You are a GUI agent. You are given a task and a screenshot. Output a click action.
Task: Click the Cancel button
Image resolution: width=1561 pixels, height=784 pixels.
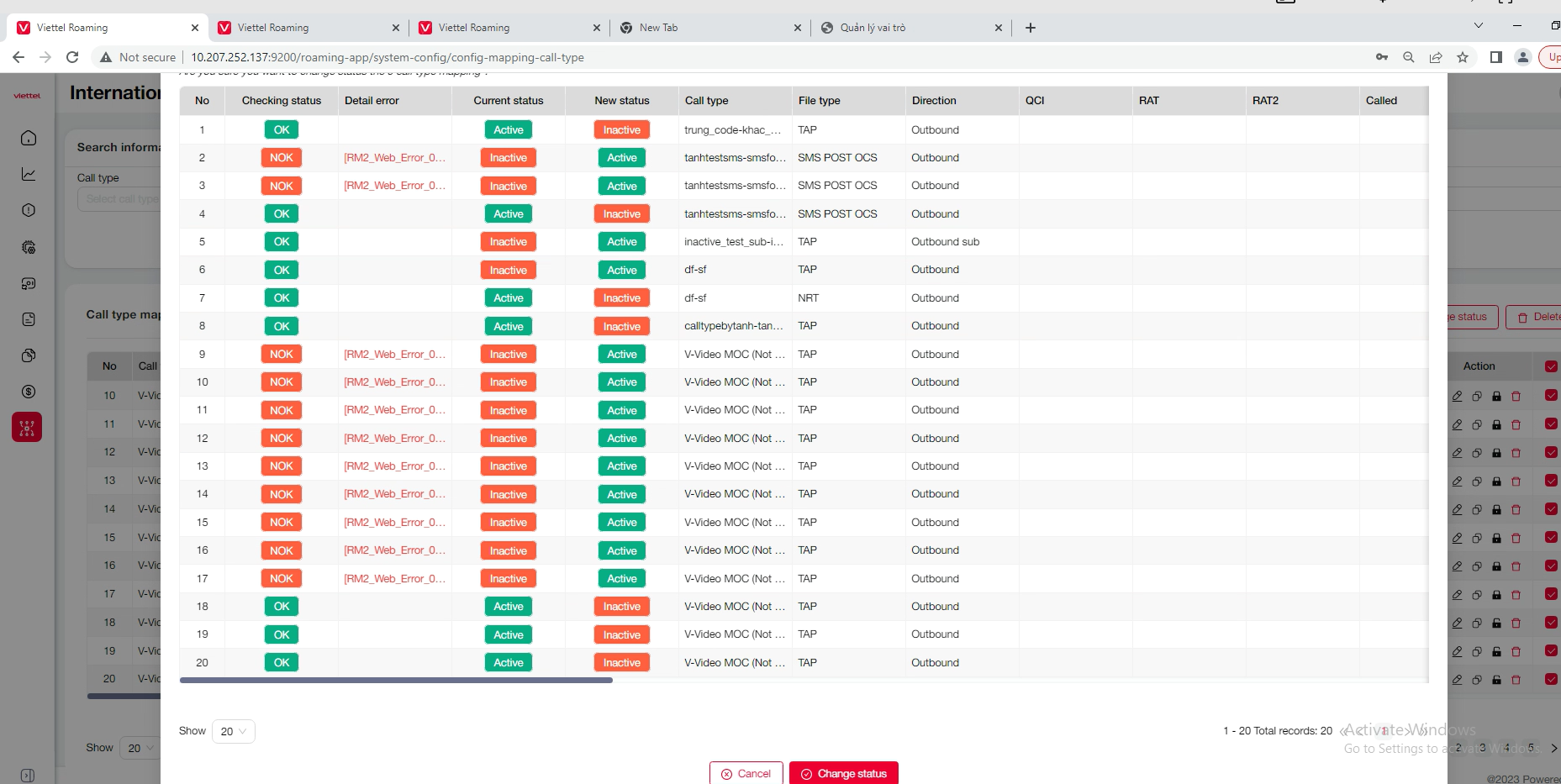(746, 773)
